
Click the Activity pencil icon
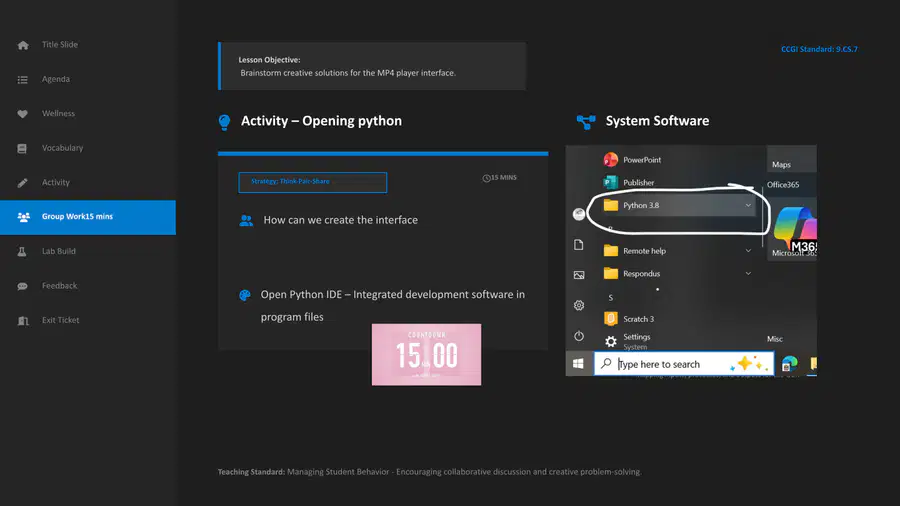(22, 183)
